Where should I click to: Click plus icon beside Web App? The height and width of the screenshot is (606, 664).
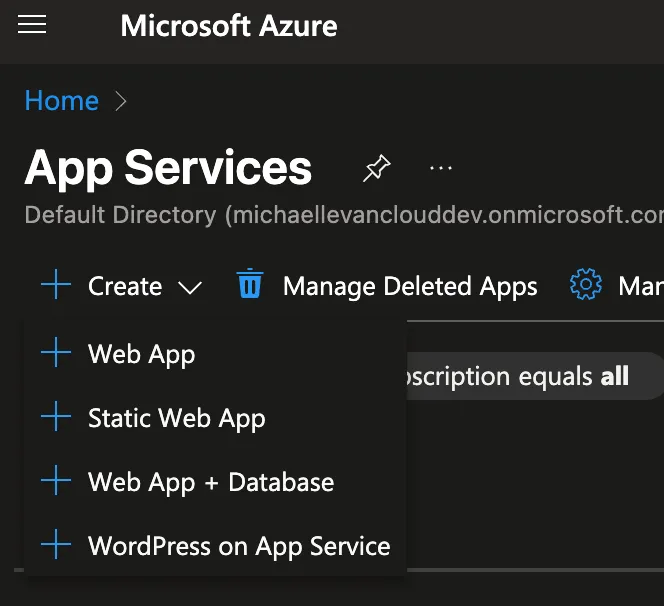(56, 352)
